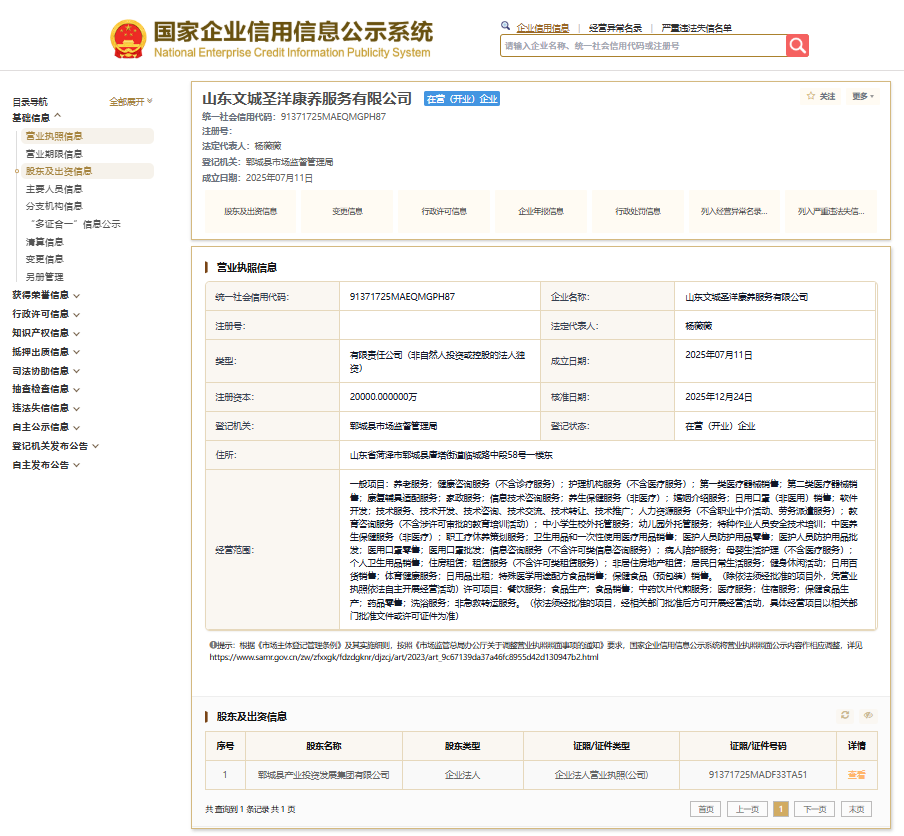Go to 营业期限信息 in sidebar
904x836 pixels.
[x=54, y=154]
